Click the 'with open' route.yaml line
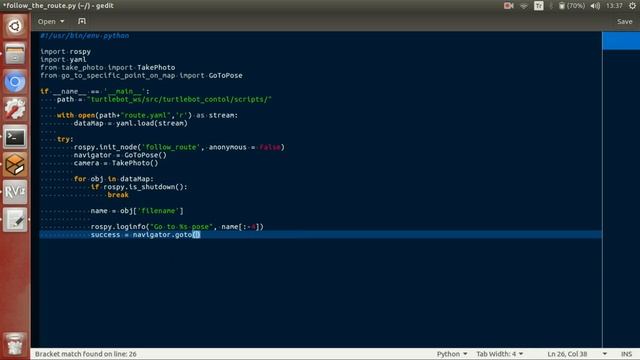This screenshot has width=640, height=360. pyautogui.click(x=147, y=116)
